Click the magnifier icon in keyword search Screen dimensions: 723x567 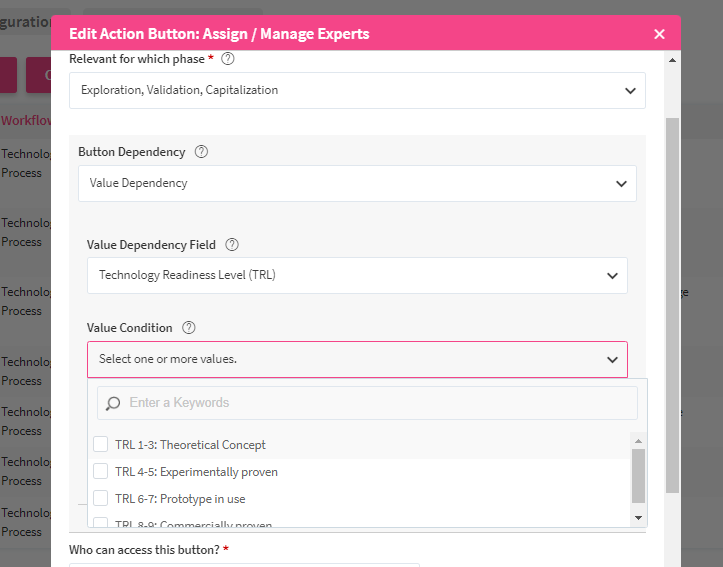coord(113,403)
